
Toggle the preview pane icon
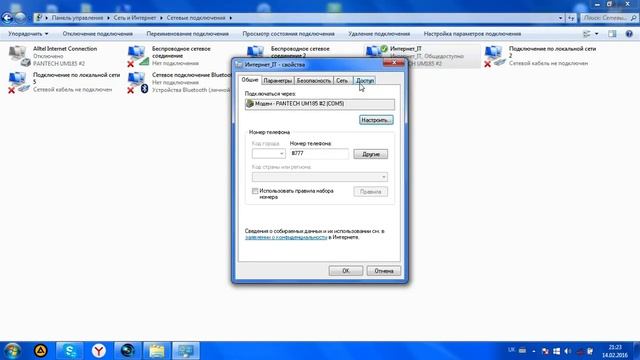tap(612, 34)
